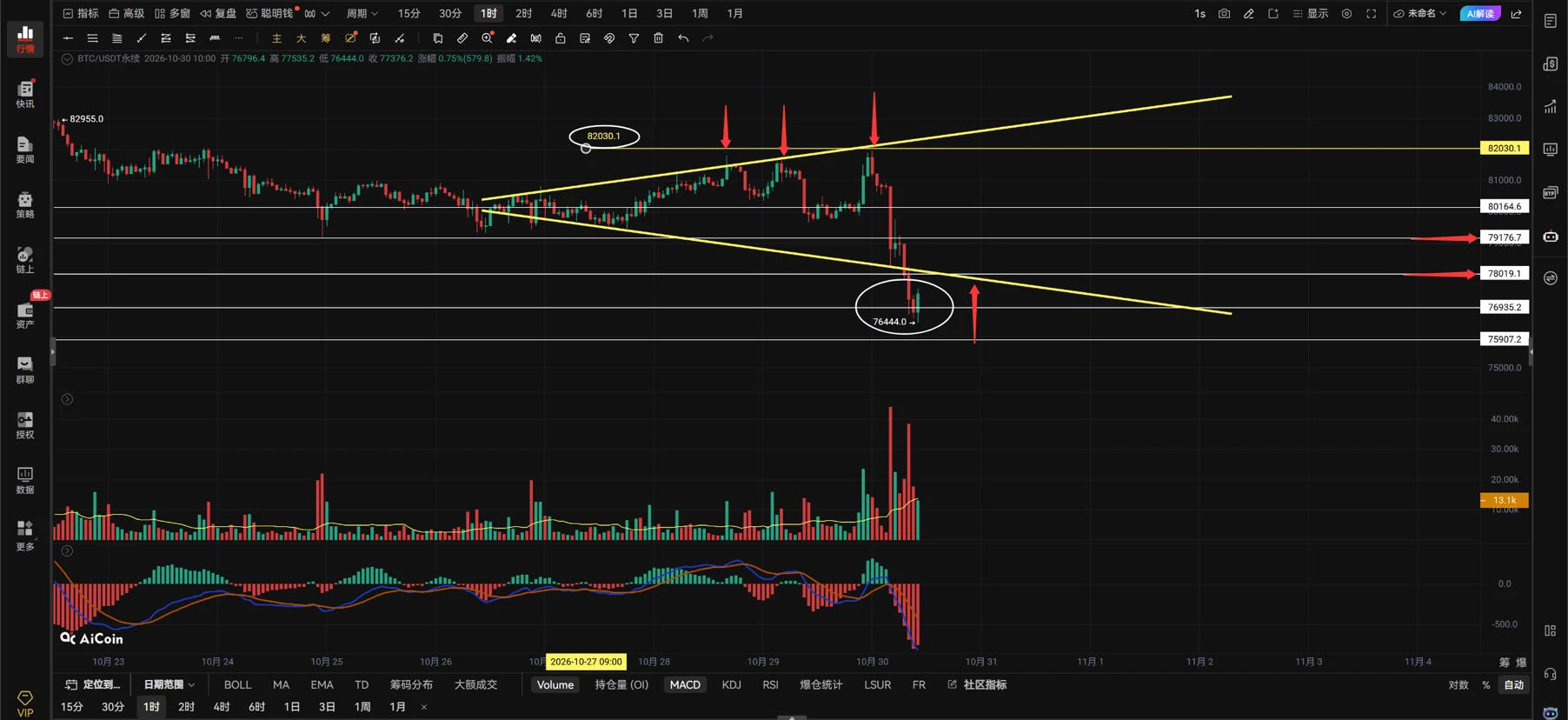Screen dimensions: 1568x720
Task: Switch the price scale to 对数 log mode
Action: click(x=1458, y=684)
